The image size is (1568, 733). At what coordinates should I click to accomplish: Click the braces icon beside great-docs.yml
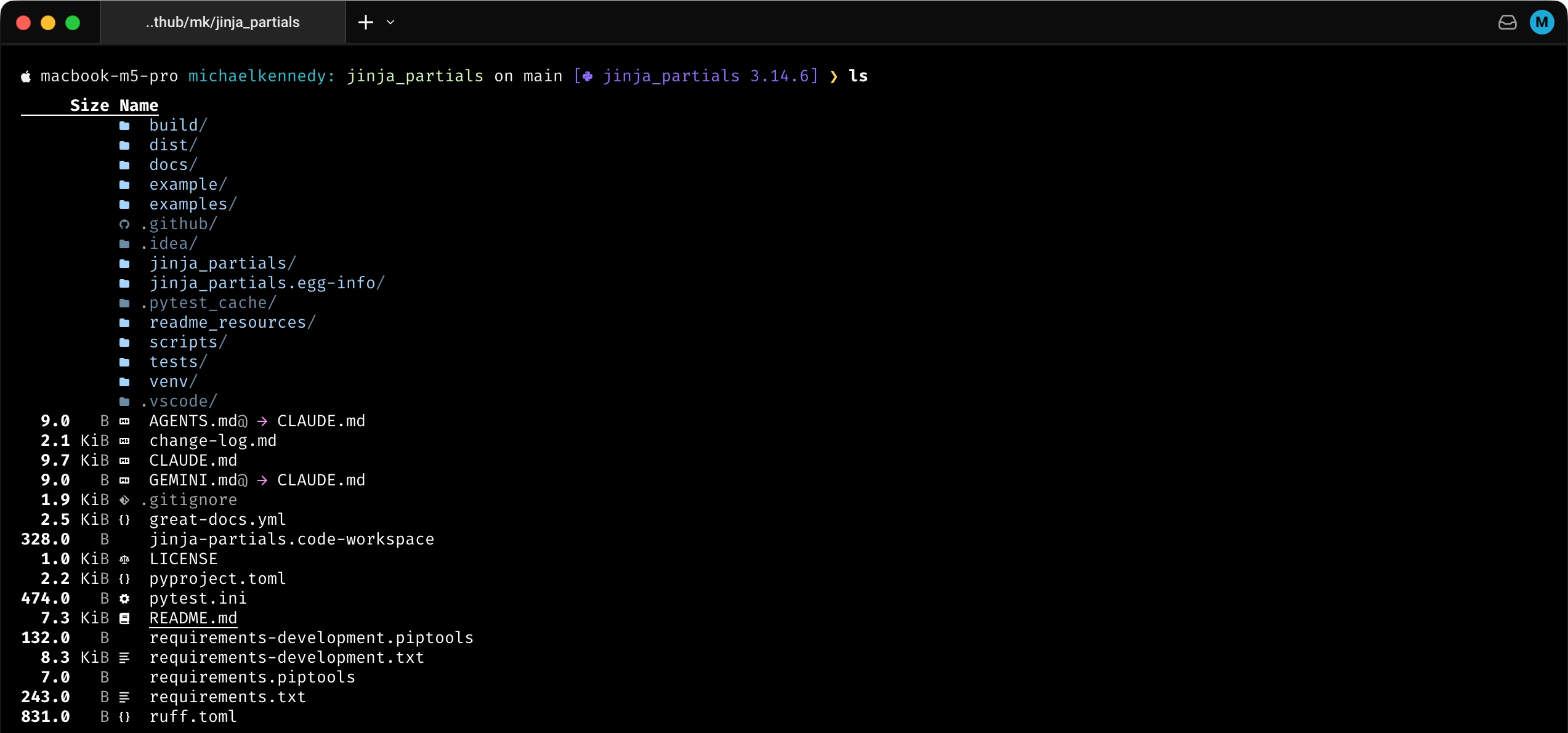tap(124, 520)
